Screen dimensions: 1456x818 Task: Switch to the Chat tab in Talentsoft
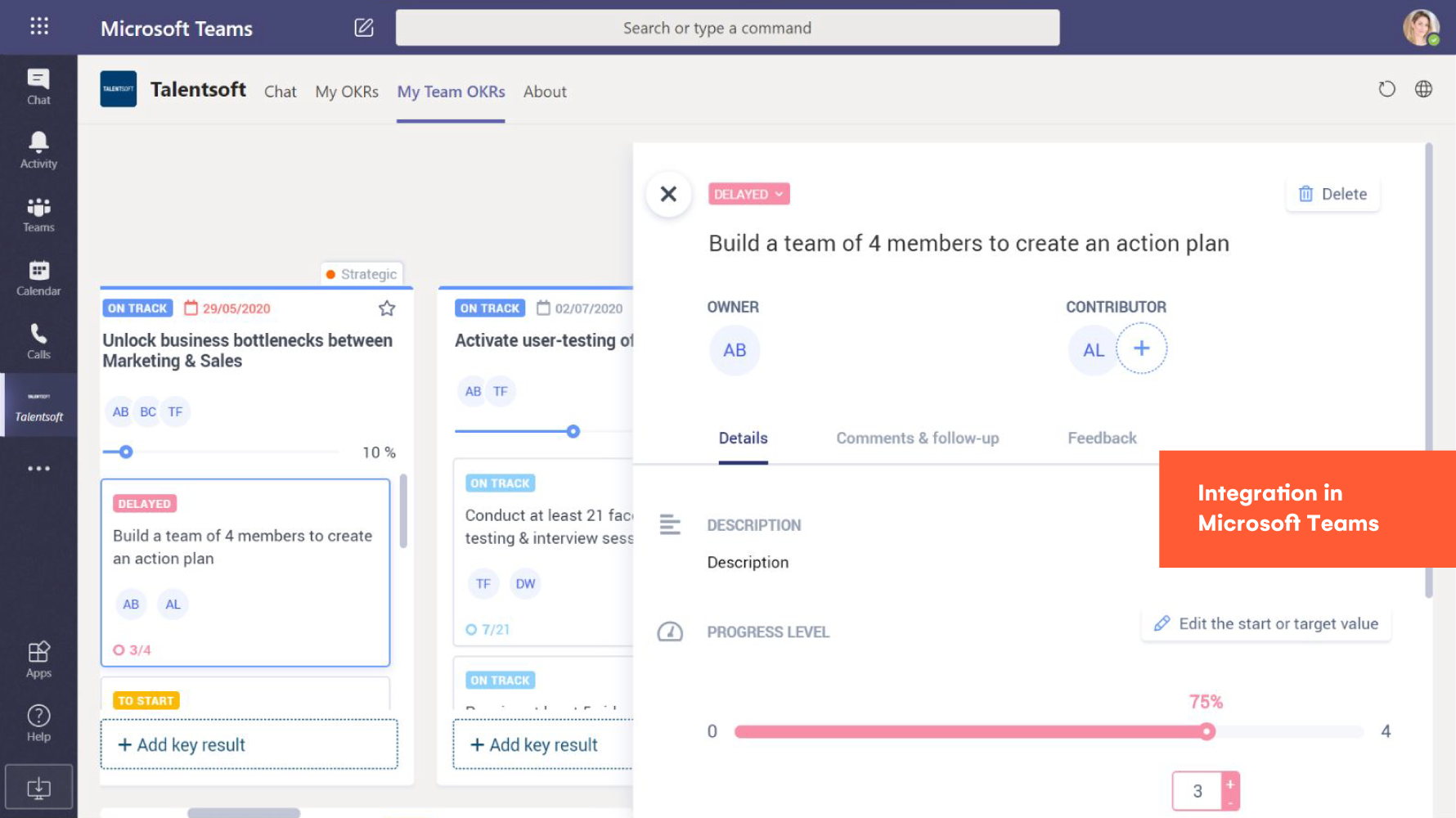280,92
